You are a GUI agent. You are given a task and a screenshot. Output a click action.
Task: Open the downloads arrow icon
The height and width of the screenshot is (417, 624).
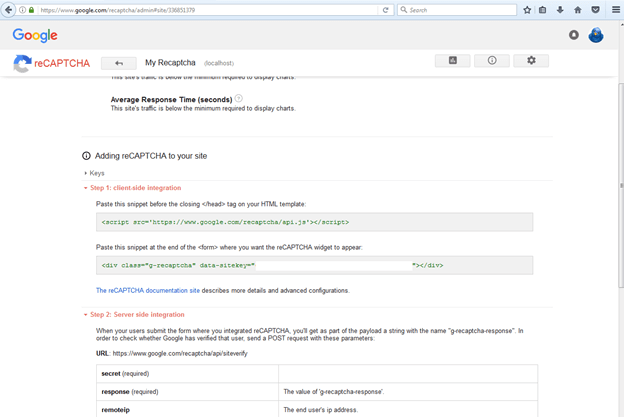[560, 10]
